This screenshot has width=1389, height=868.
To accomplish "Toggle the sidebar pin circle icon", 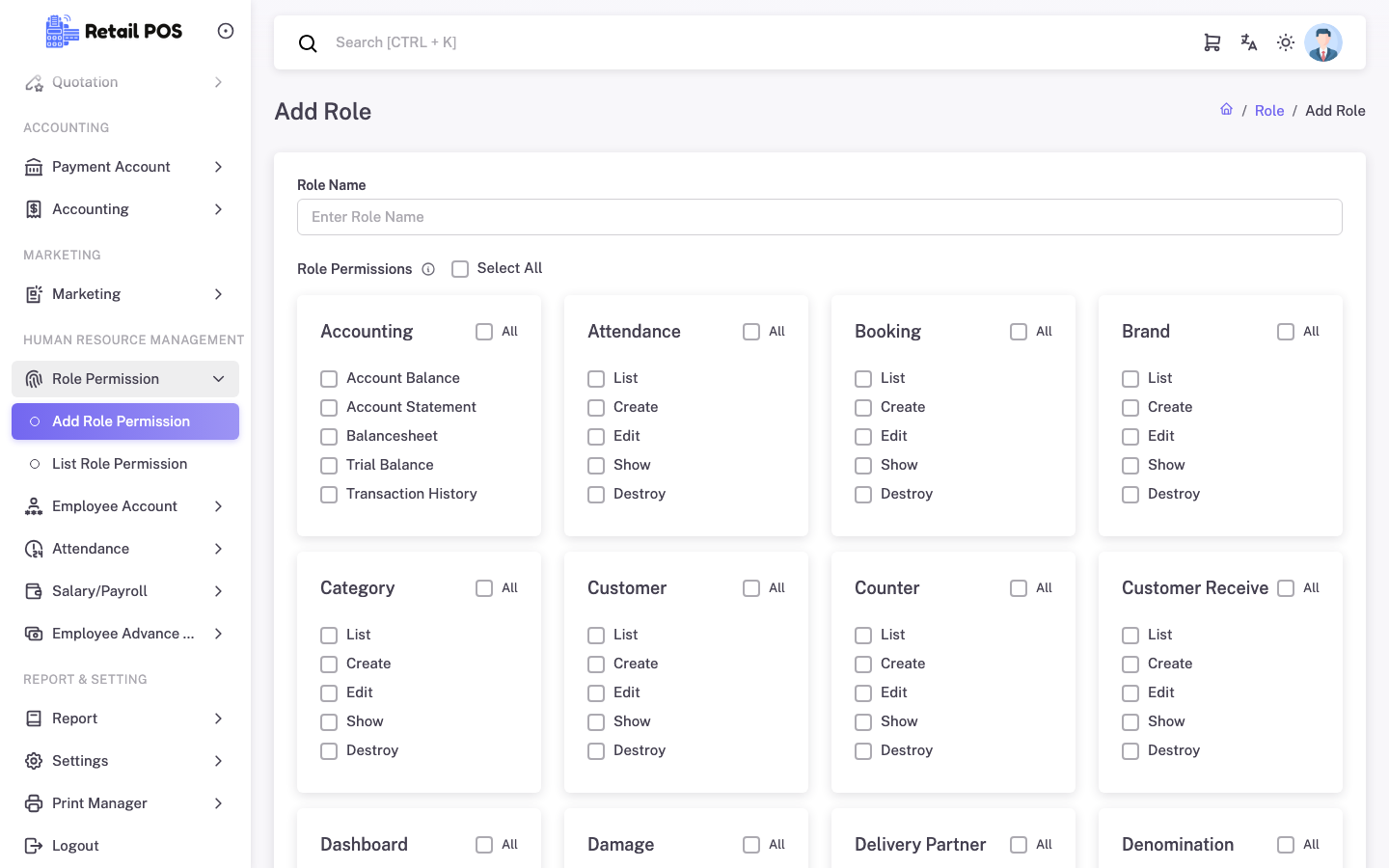I will pyautogui.click(x=226, y=31).
